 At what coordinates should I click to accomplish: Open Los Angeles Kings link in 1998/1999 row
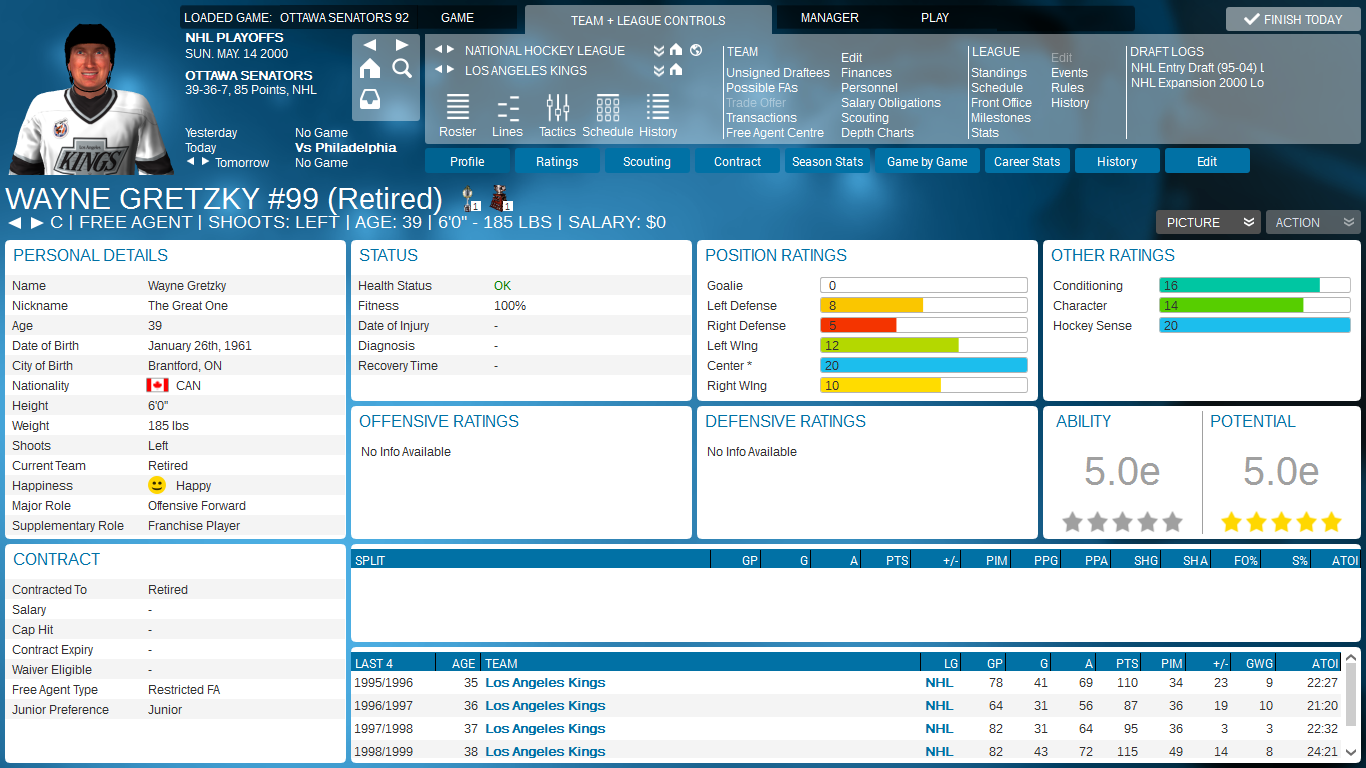point(545,752)
